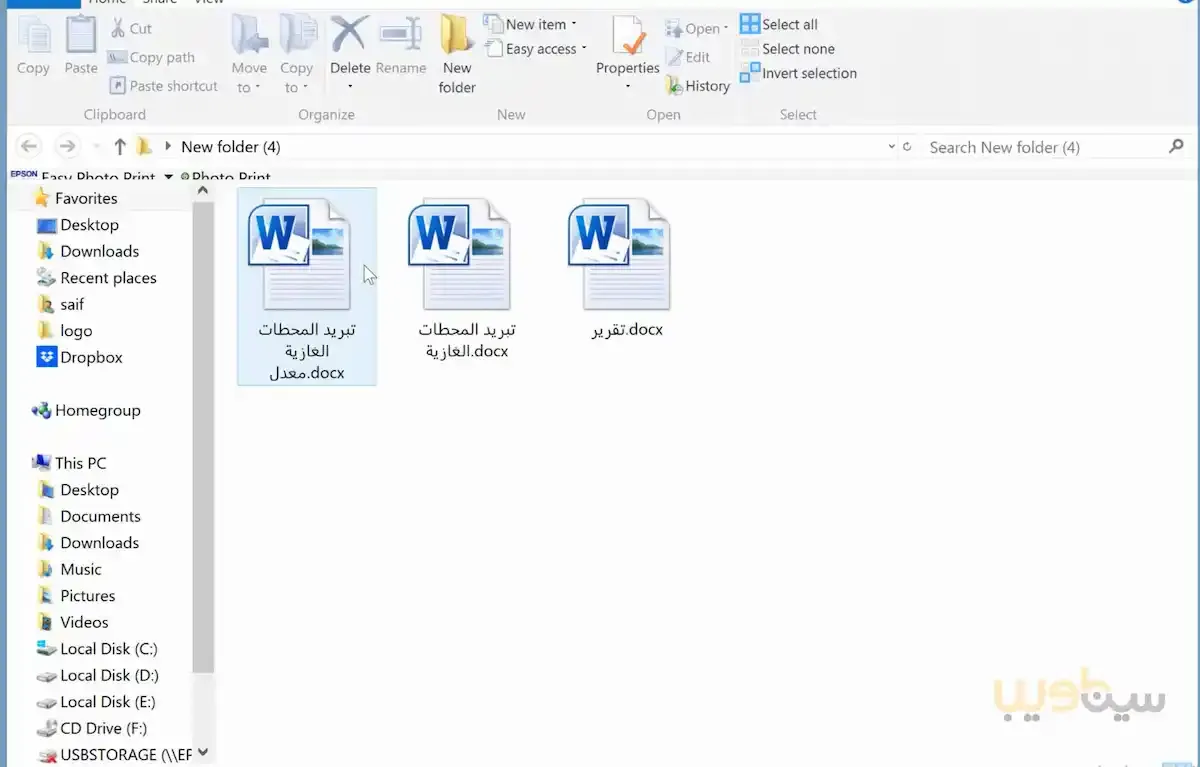Click Invert selection

click(798, 73)
